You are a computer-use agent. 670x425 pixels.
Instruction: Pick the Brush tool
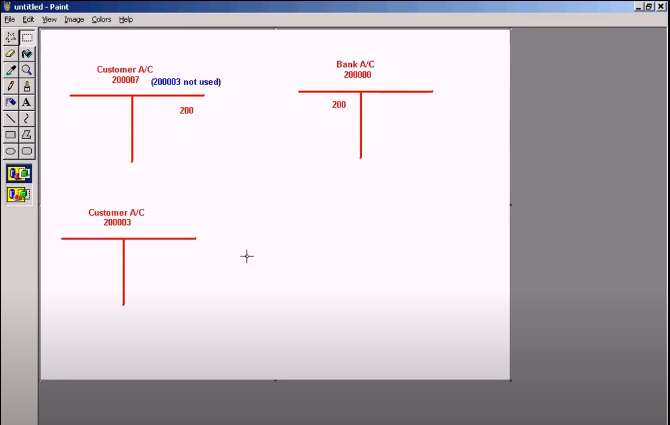[27, 86]
